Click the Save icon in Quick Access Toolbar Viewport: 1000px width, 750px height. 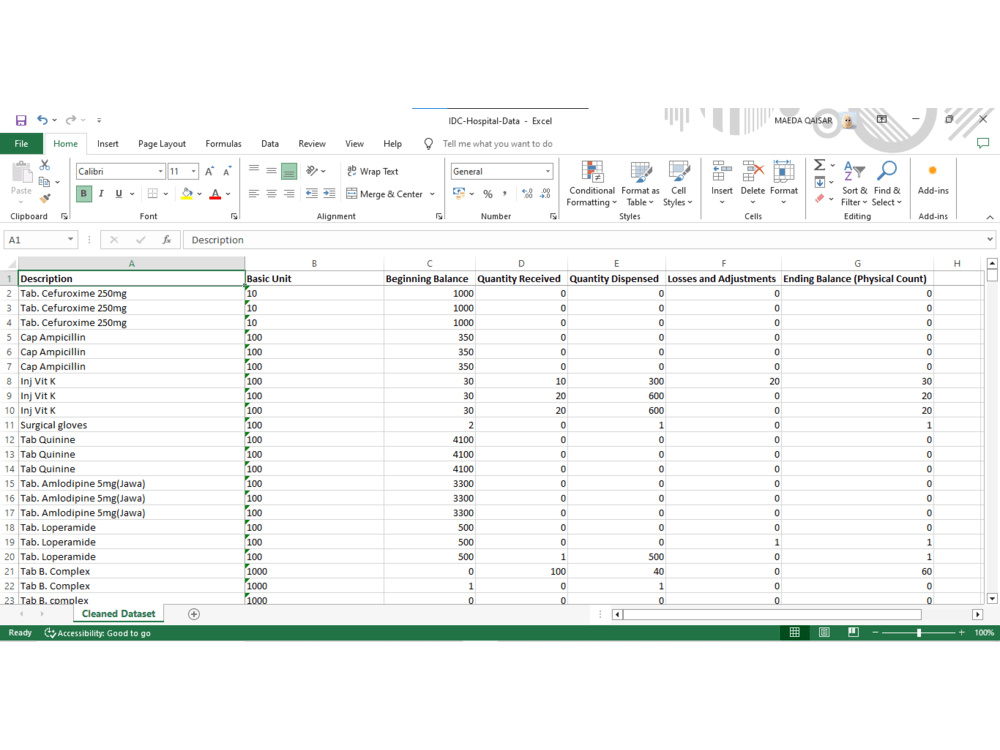click(x=21, y=120)
